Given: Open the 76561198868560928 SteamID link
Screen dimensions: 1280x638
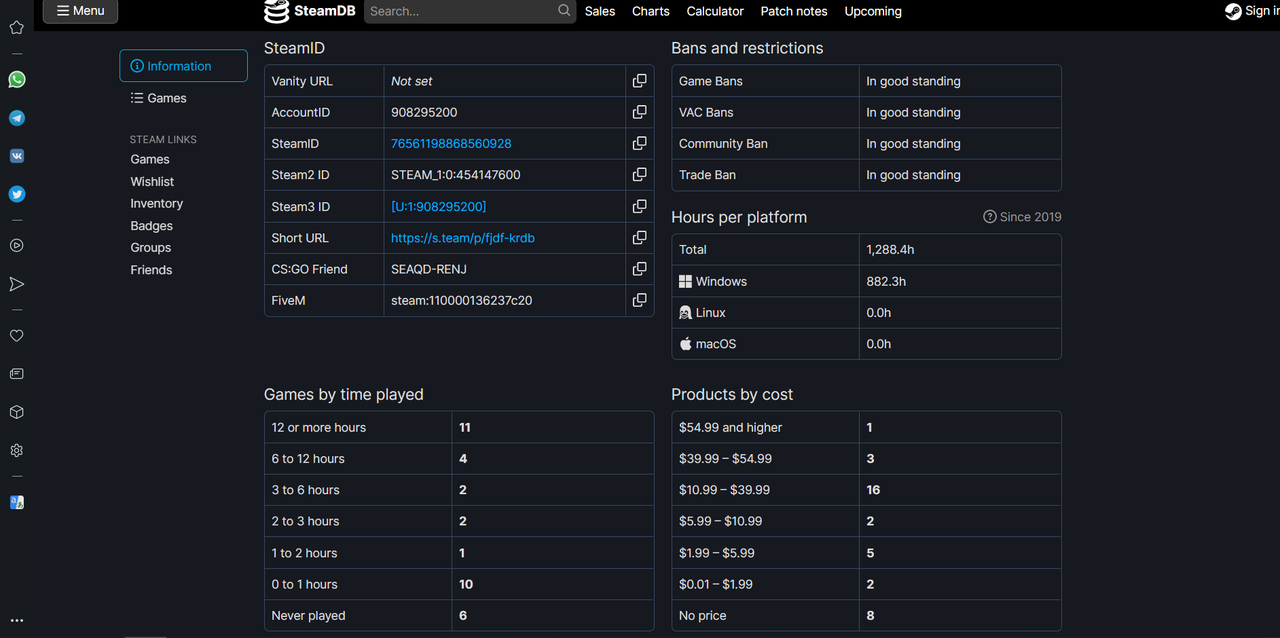Looking at the screenshot, I should click(x=451, y=143).
